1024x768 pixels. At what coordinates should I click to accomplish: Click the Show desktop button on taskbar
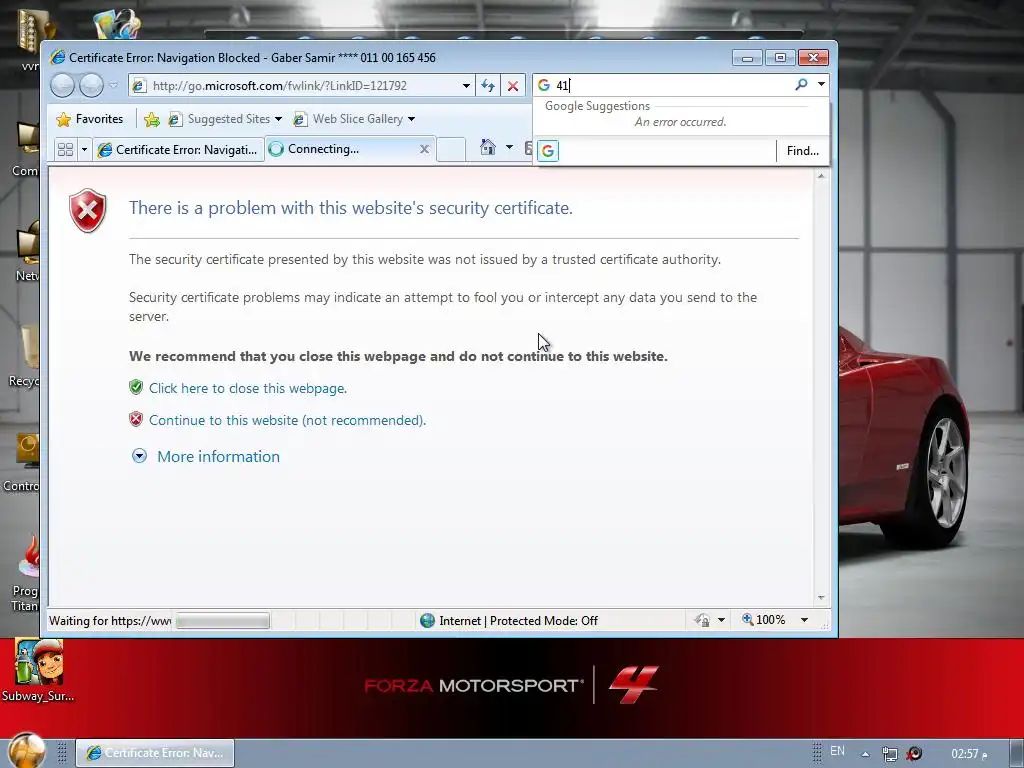1016,754
